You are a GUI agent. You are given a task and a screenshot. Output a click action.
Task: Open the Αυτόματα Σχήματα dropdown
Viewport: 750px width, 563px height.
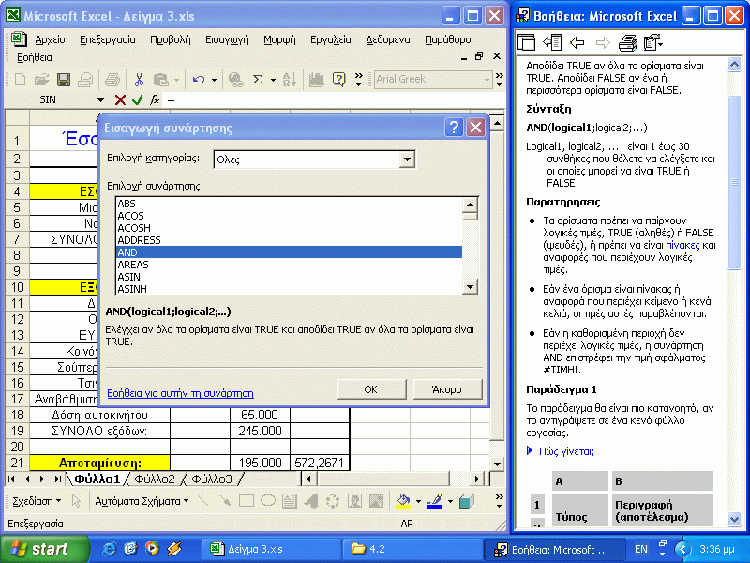[x=142, y=501]
